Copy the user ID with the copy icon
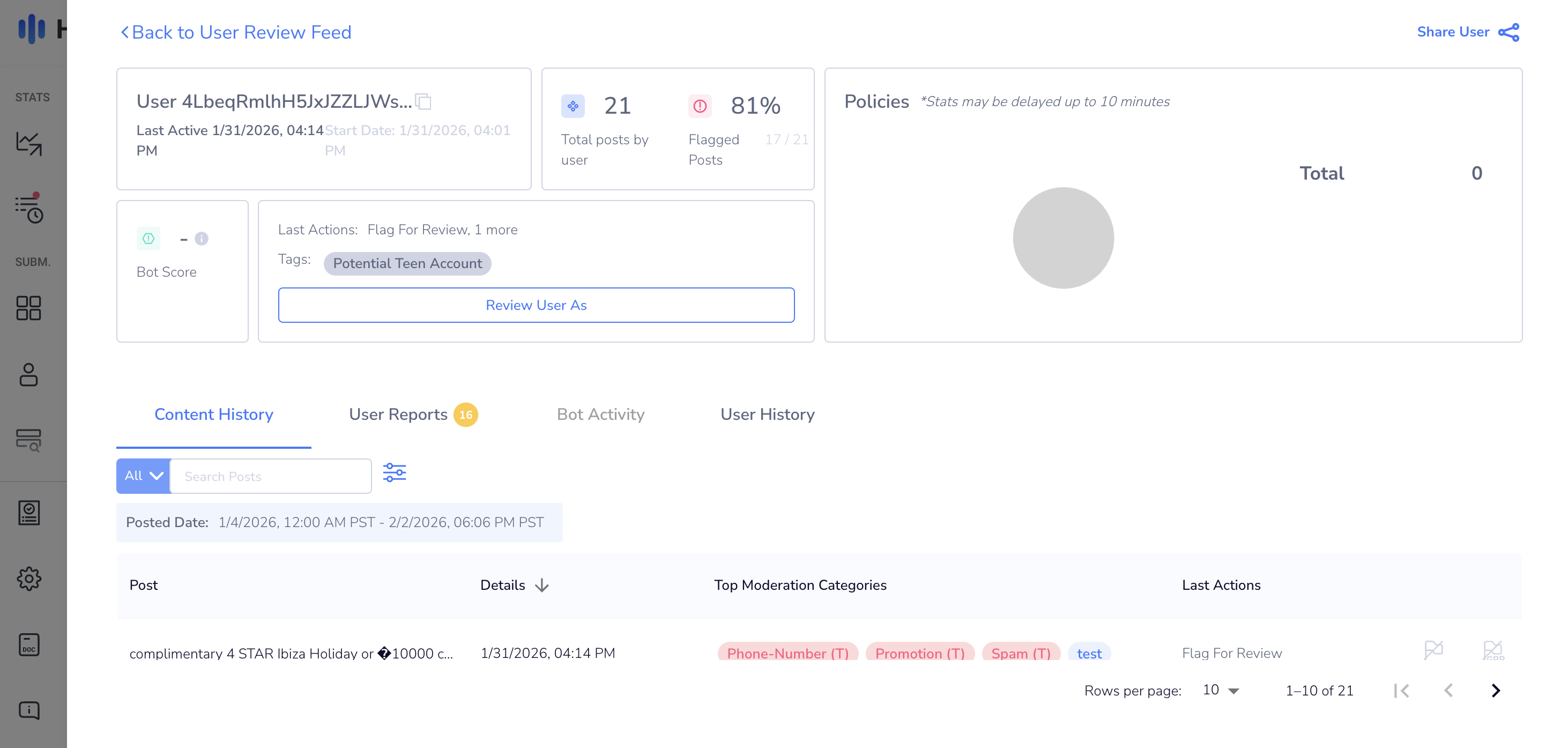The image size is (1568, 748). point(423,102)
